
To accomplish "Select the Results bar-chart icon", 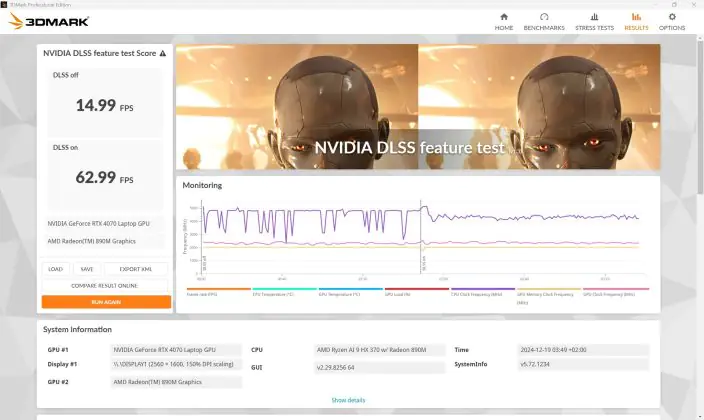I will point(636,17).
